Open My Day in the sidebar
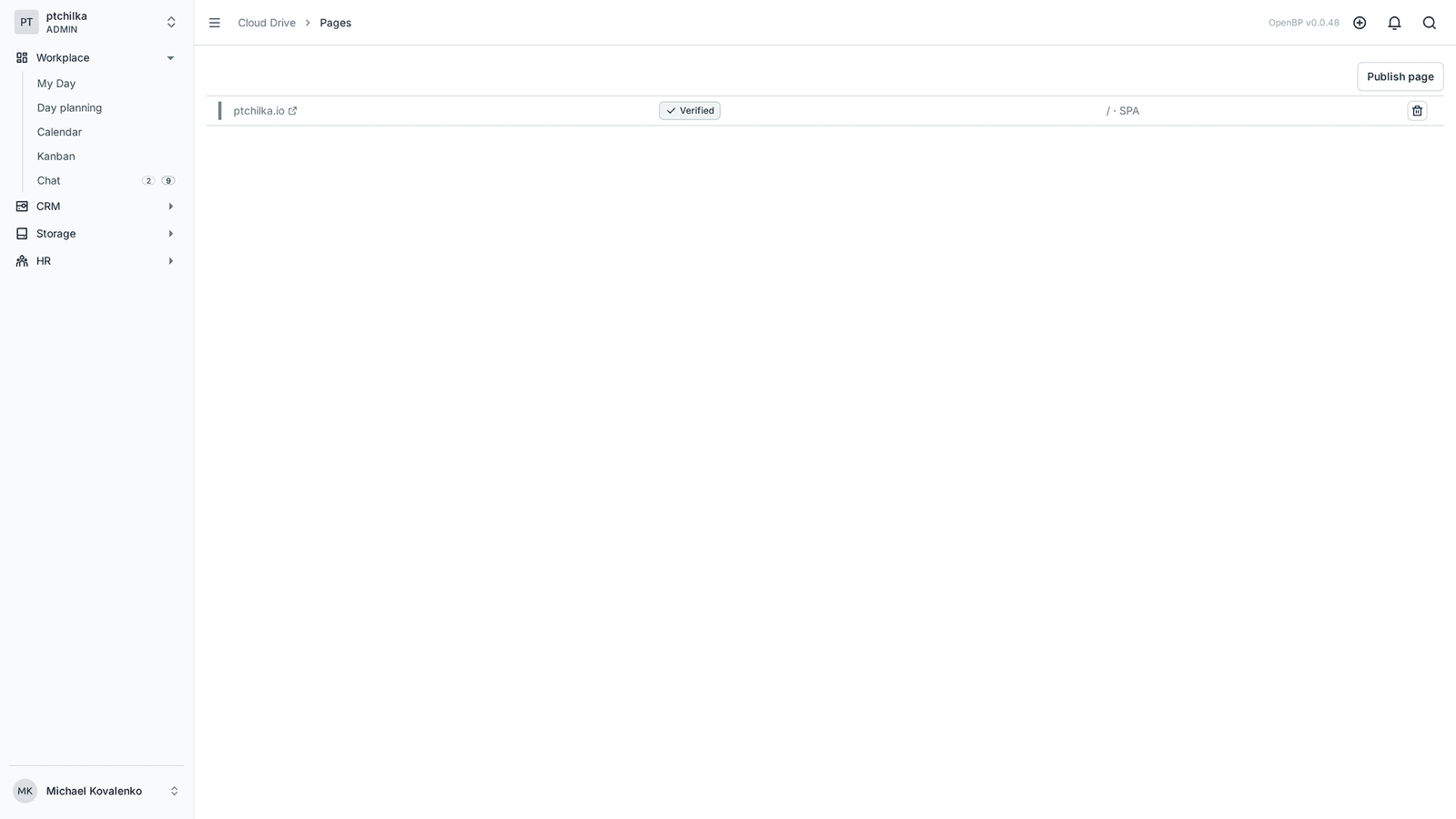This screenshot has height=819, width=1456. pyautogui.click(x=56, y=84)
